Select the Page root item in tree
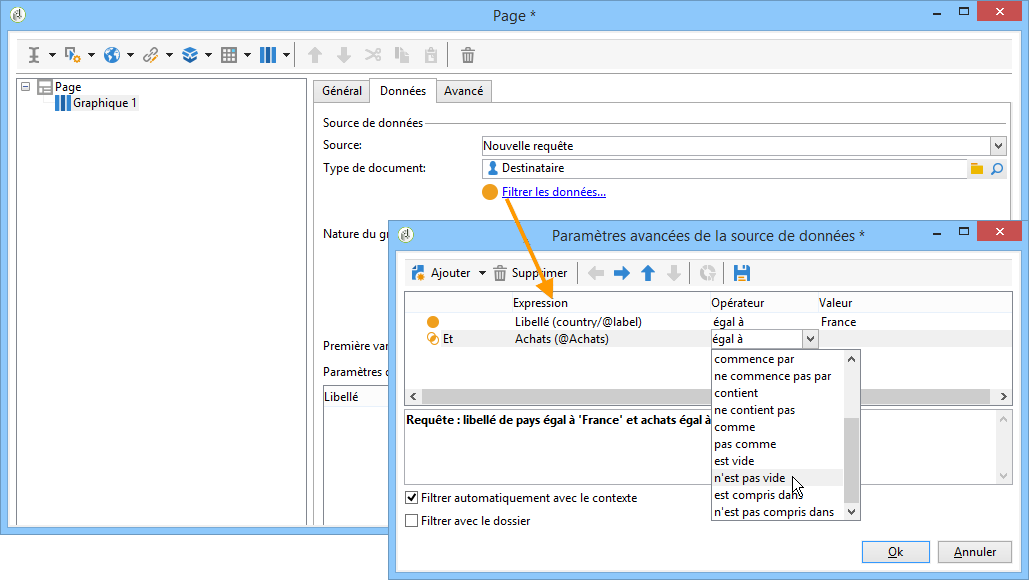Image resolution: width=1032 pixels, height=580 pixels. (68, 87)
